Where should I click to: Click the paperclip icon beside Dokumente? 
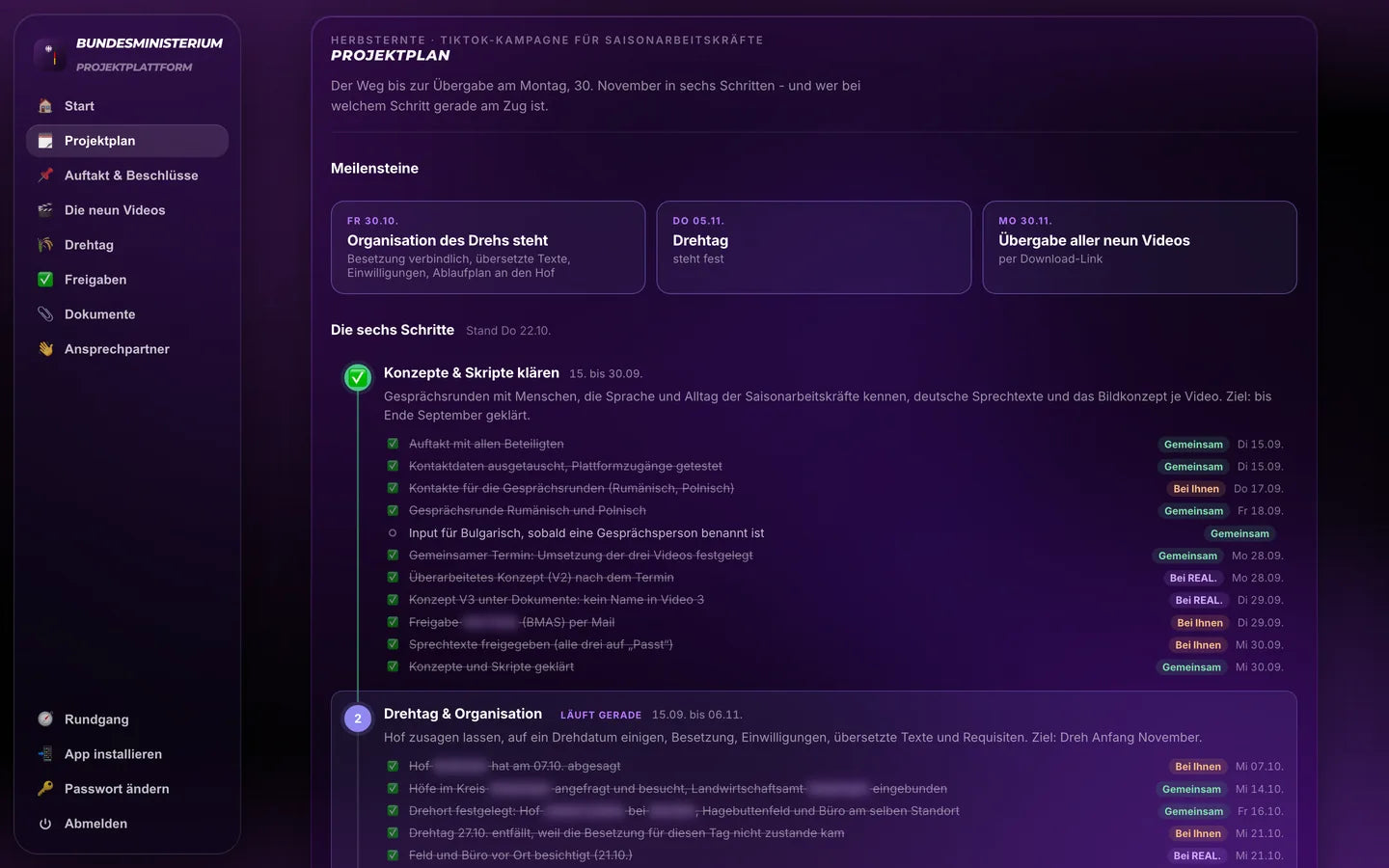(x=45, y=314)
